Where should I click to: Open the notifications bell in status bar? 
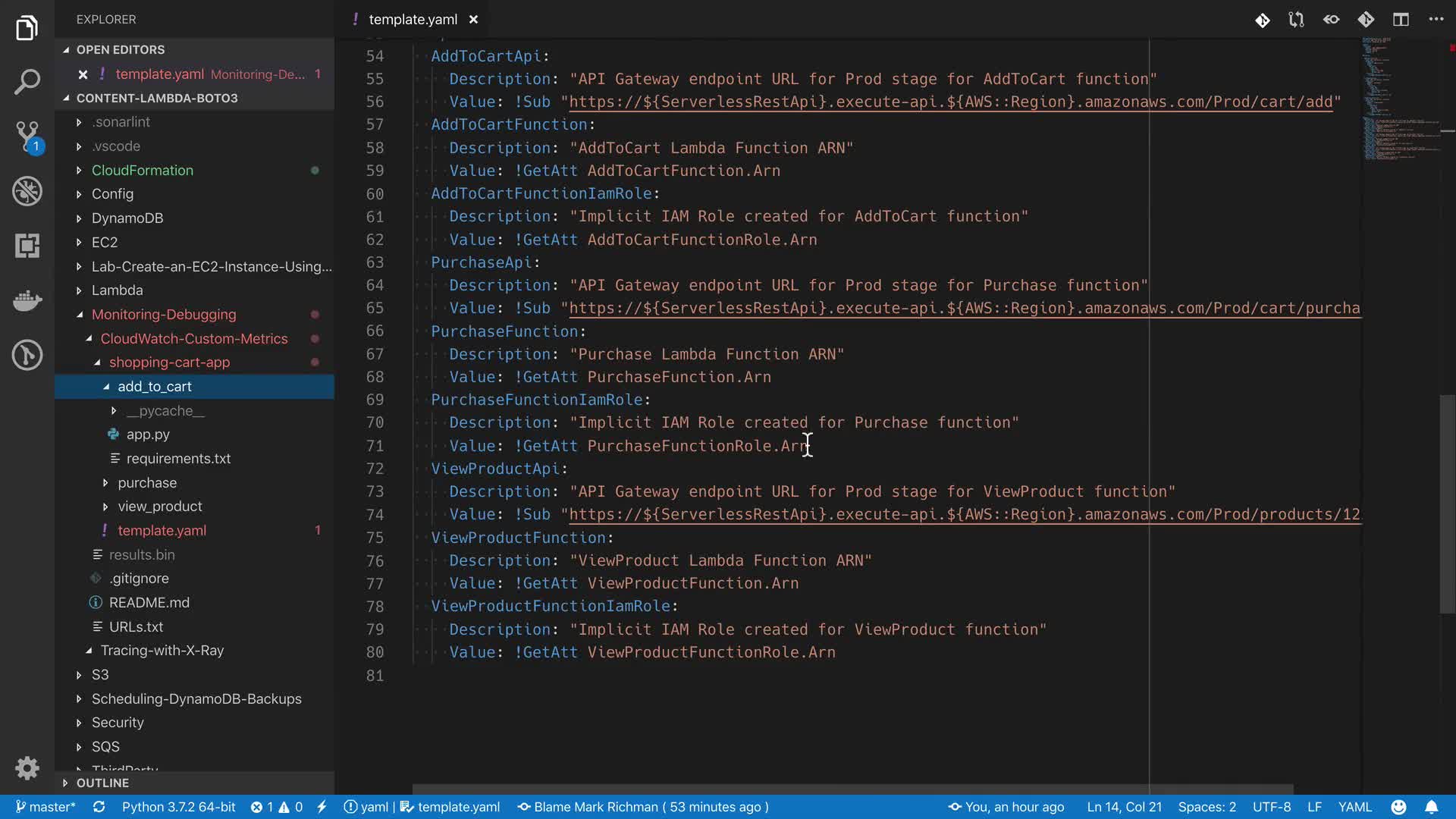pyautogui.click(x=1431, y=807)
